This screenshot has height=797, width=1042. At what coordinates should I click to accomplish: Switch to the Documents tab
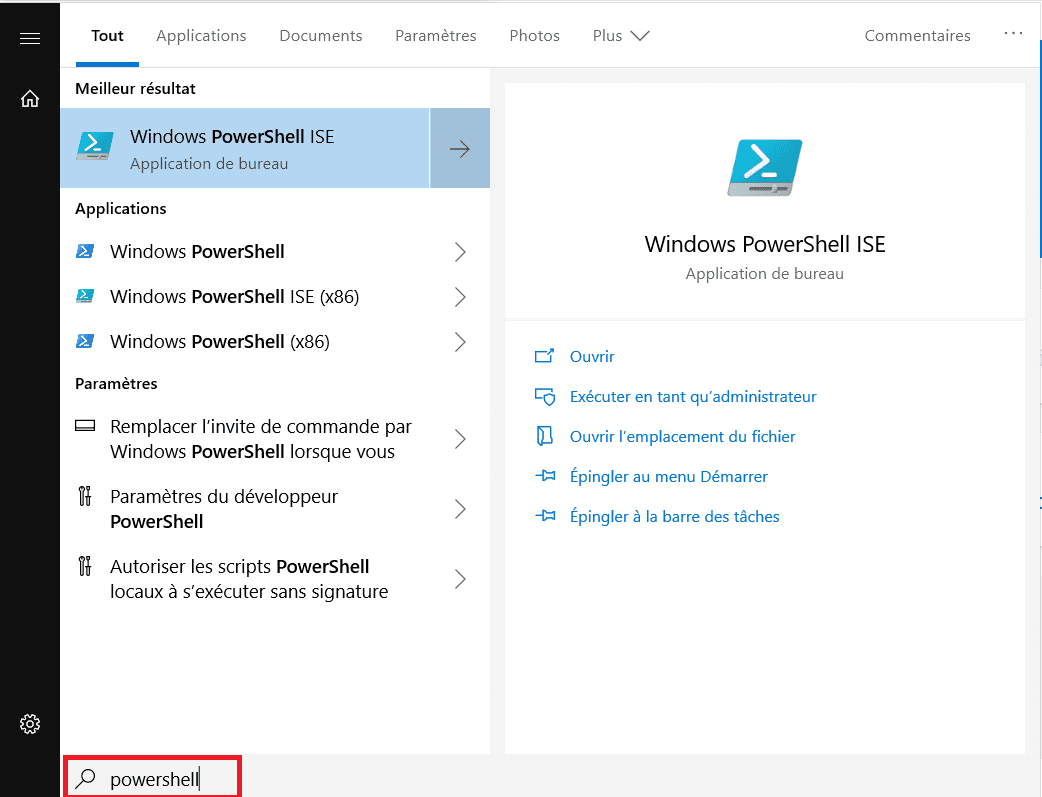click(321, 35)
